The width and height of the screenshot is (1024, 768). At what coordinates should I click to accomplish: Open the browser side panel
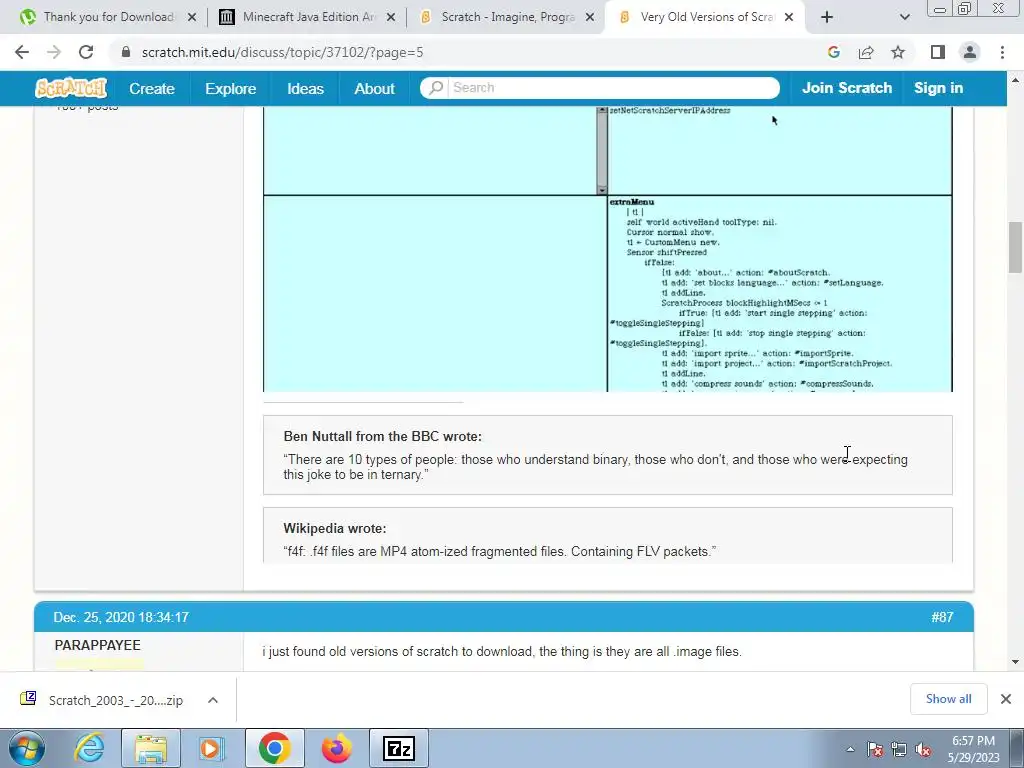pos(938,52)
